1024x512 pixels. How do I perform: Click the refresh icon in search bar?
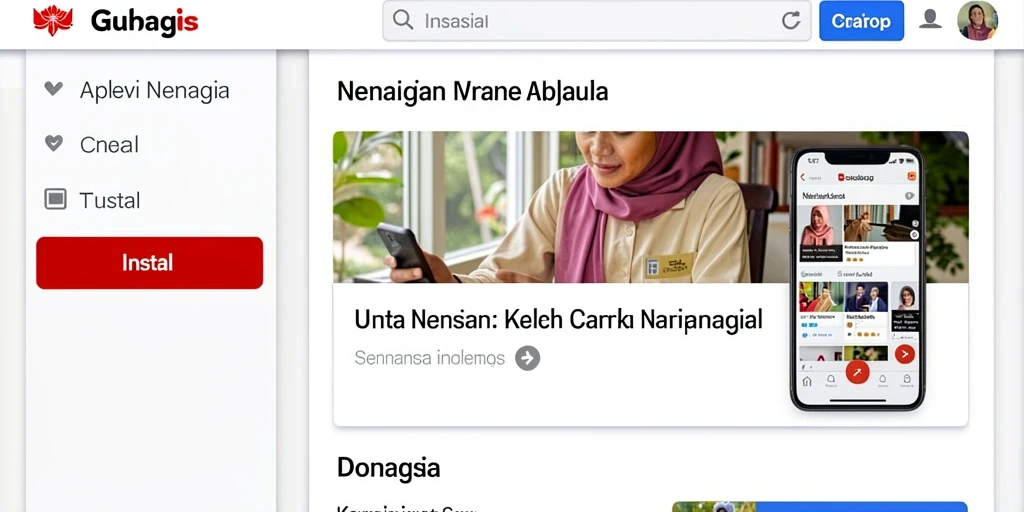click(791, 21)
